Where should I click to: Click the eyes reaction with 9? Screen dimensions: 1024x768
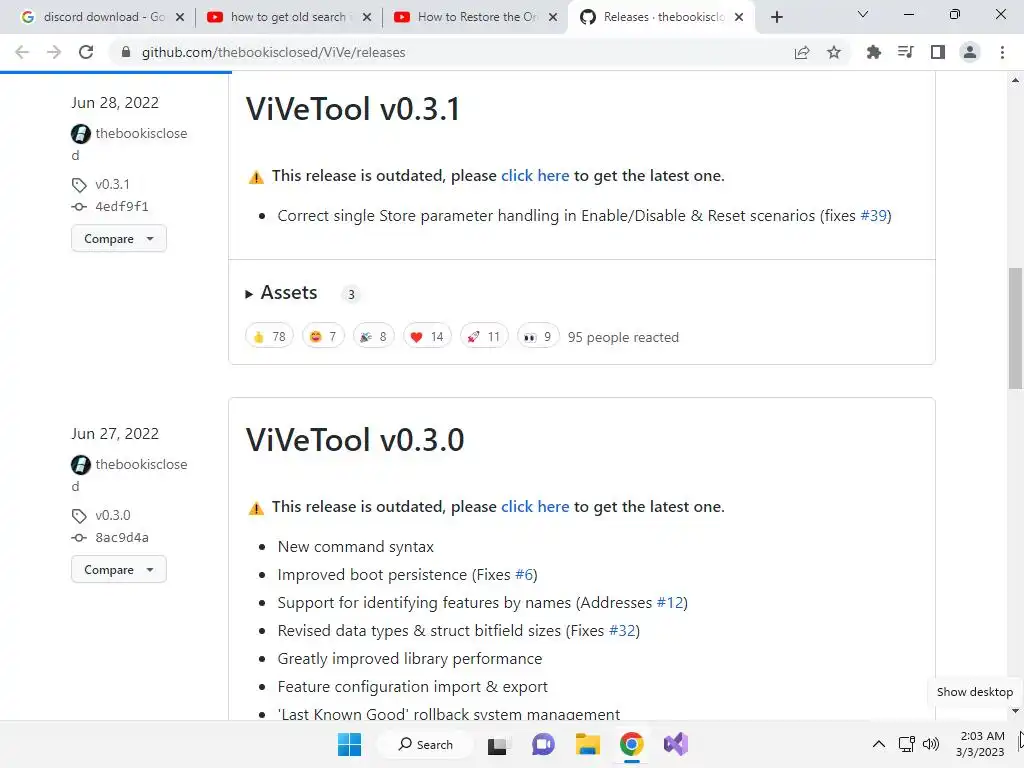pyautogui.click(x=538, y=336)
